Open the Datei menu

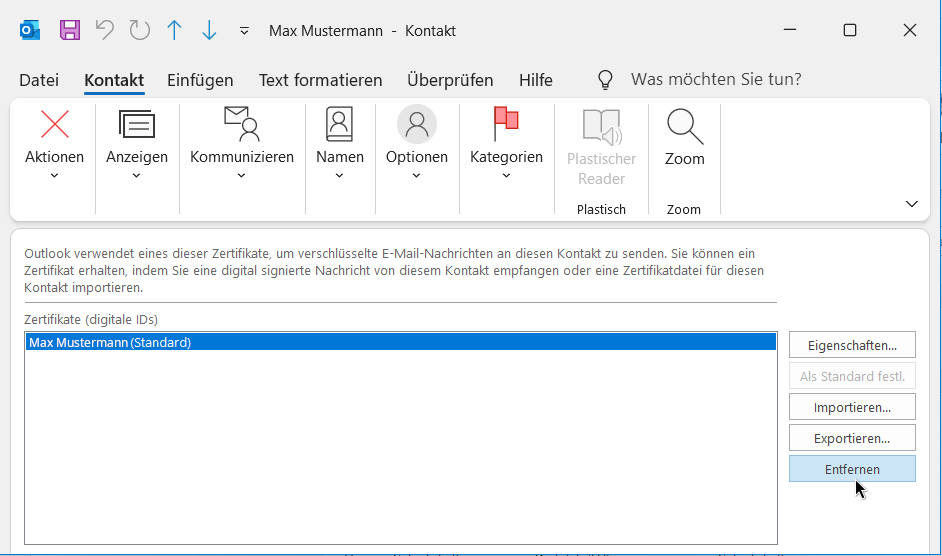pos(39,80)
